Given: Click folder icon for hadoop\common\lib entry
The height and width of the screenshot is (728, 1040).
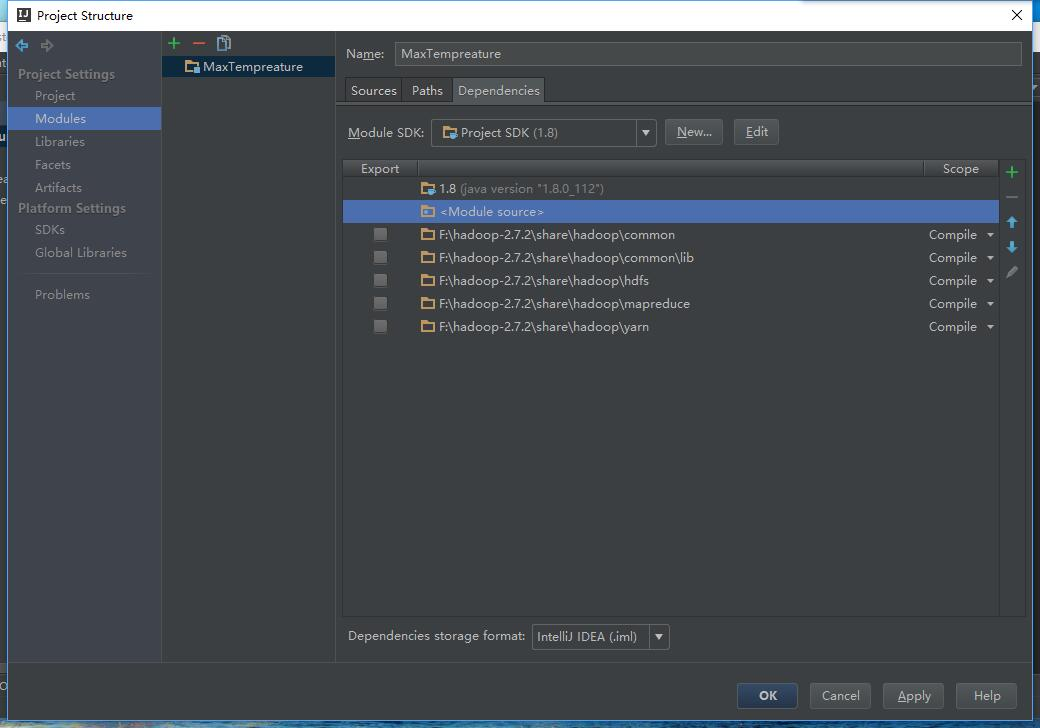Looking at the screenshot, I should point(428,257).
